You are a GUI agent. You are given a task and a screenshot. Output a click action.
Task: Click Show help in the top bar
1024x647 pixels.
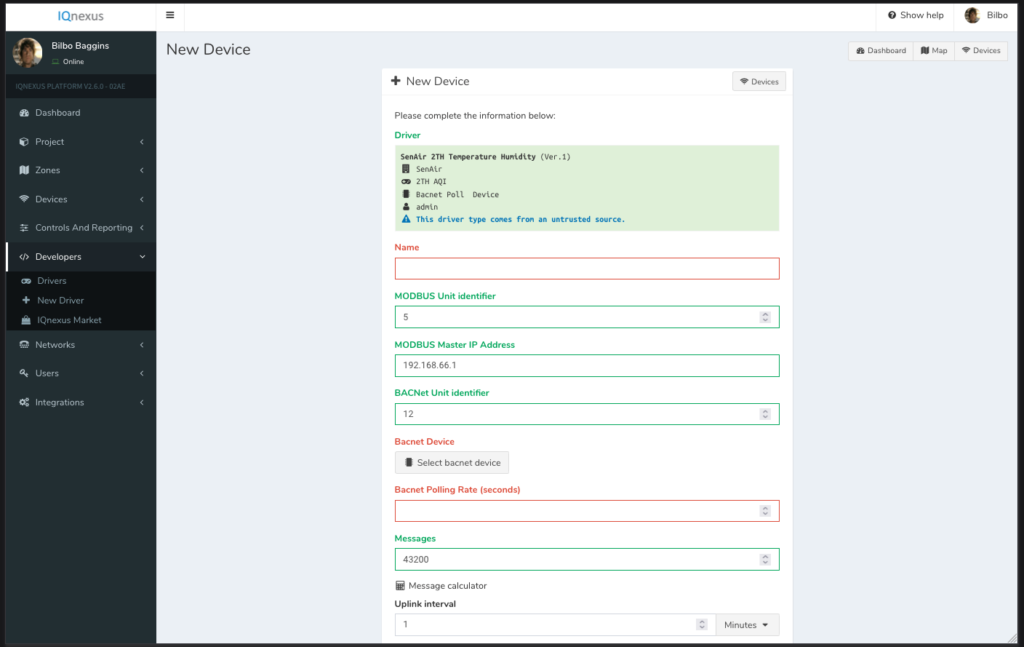point(914,15)
